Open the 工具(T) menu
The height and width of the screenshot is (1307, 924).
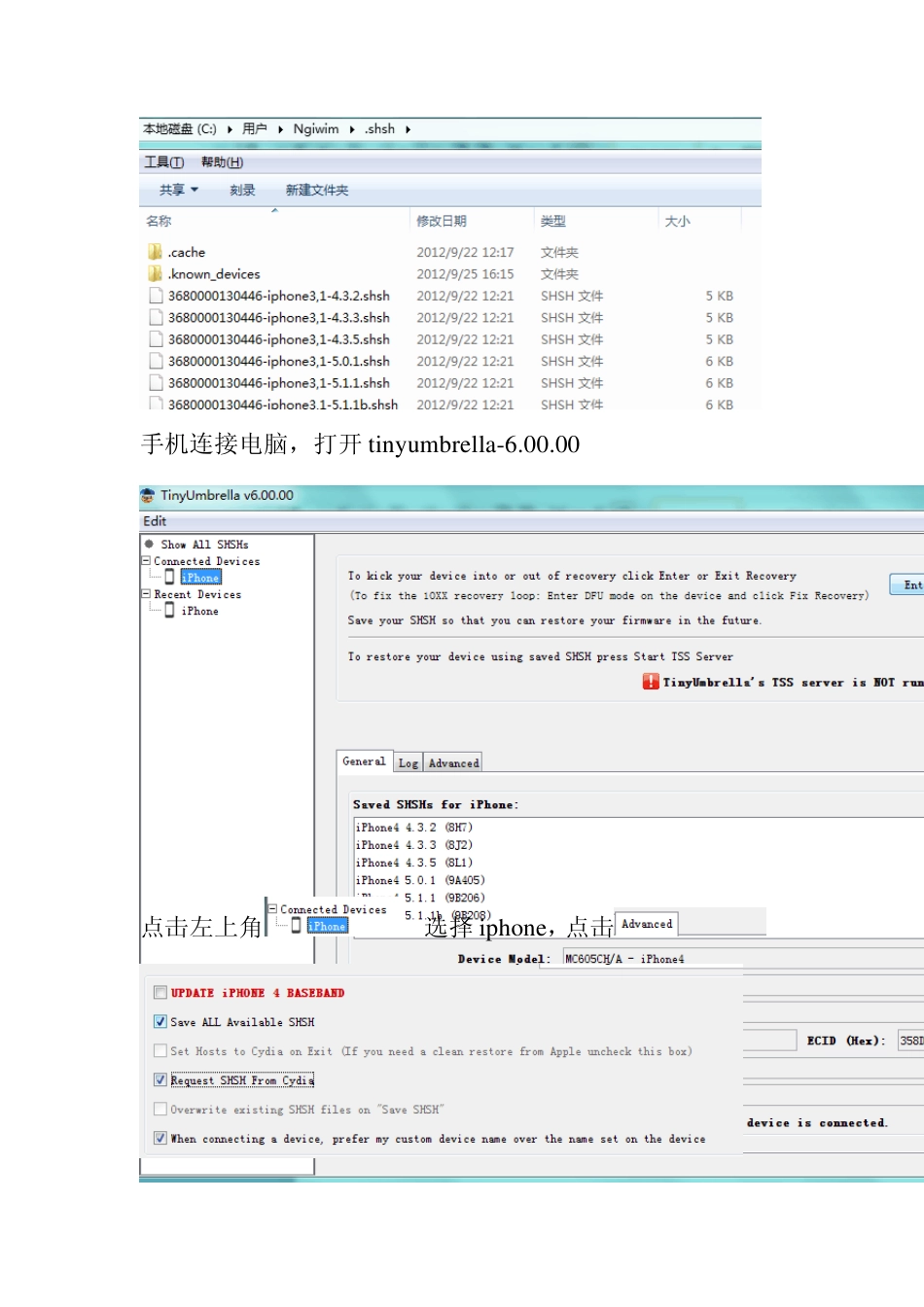point(164,162)
